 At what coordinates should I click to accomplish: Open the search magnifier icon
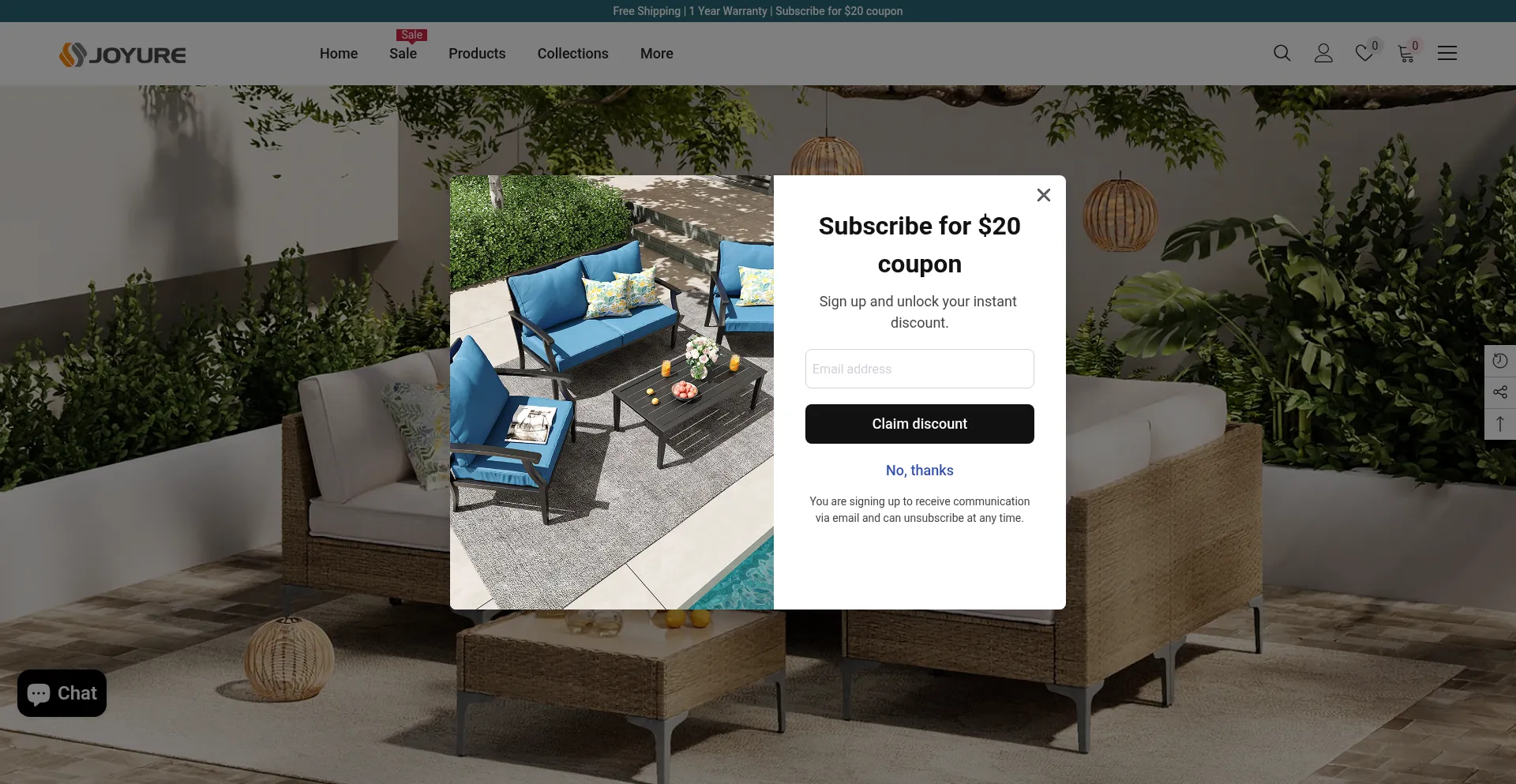(x=1281, y=53)
